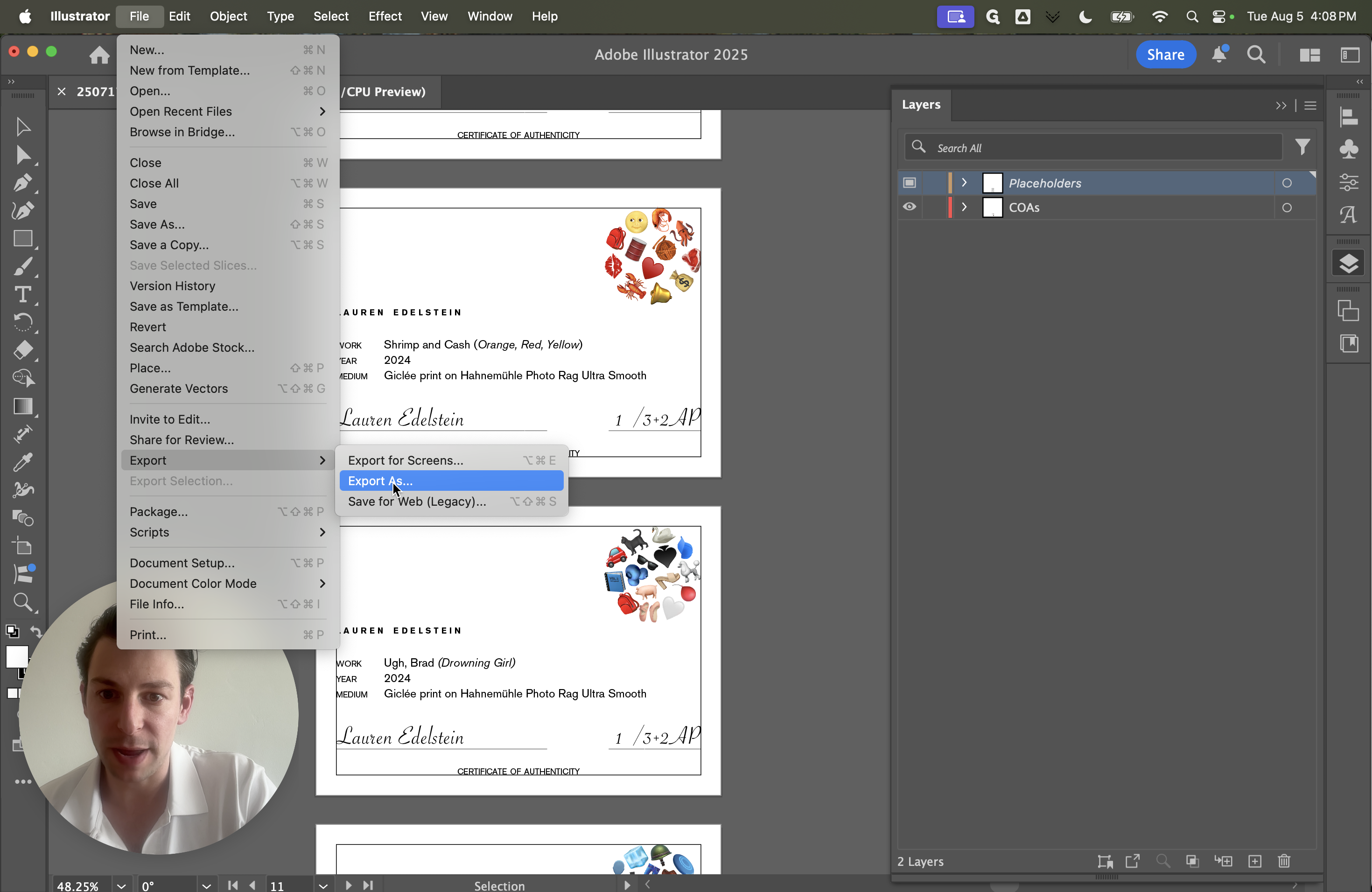
Task: Reset to default fill and stroke
Action: coord(12,632)
